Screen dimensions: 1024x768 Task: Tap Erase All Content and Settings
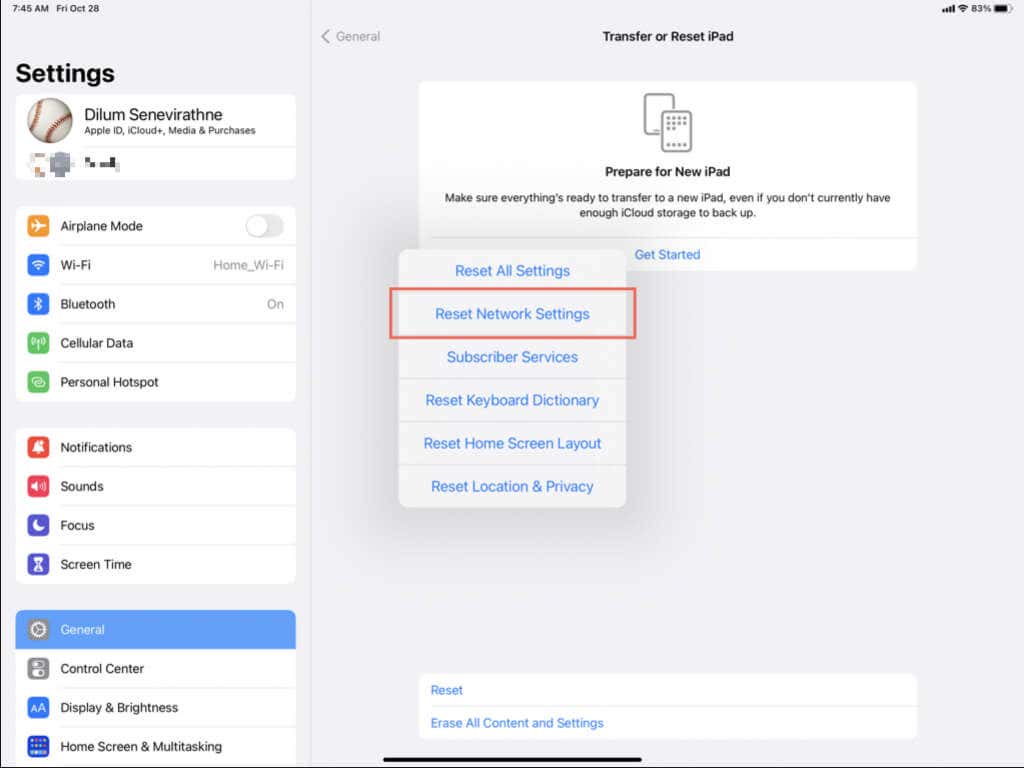[667, 723]
